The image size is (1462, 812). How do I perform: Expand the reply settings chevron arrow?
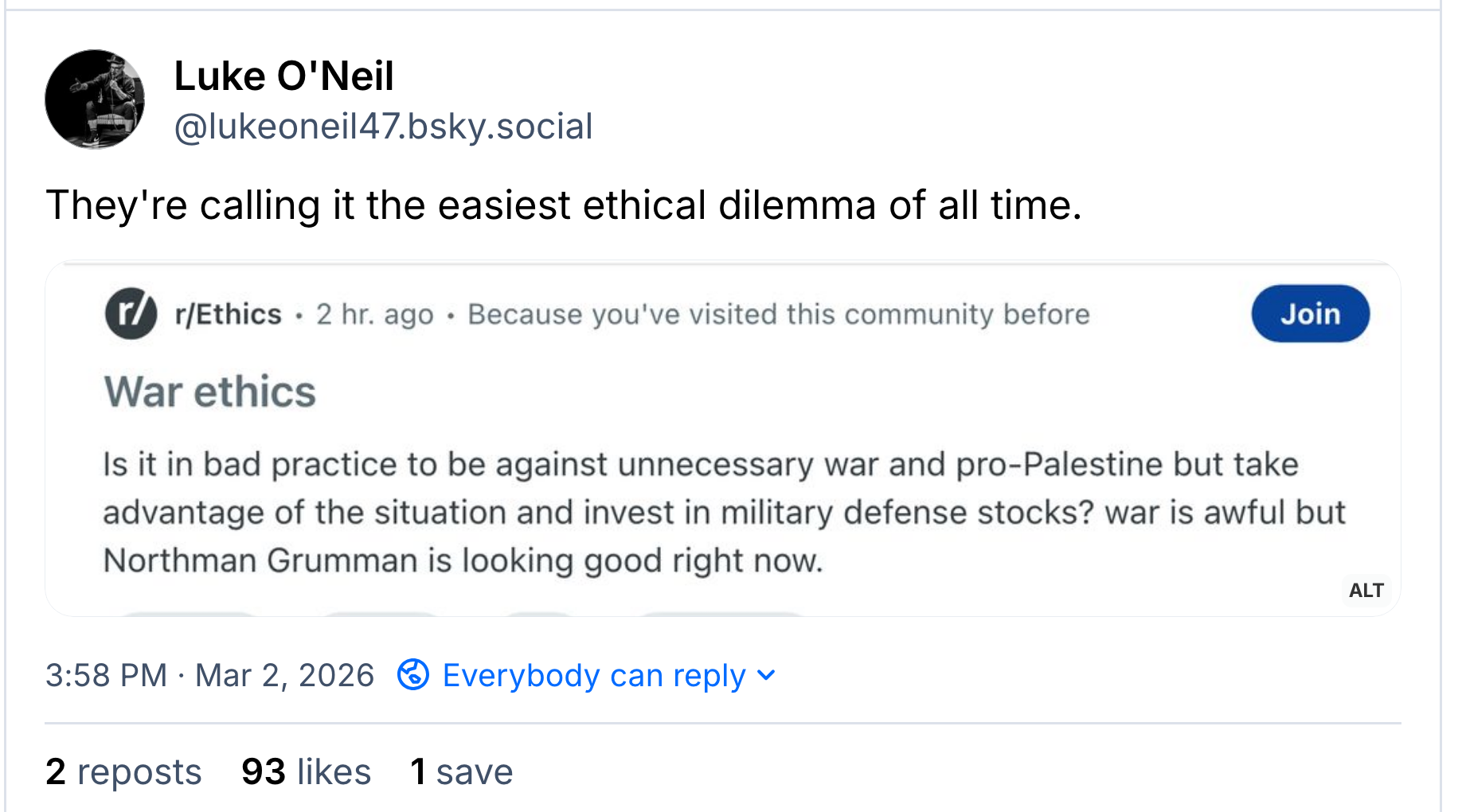pyautogui.click(x=766, y=675)
